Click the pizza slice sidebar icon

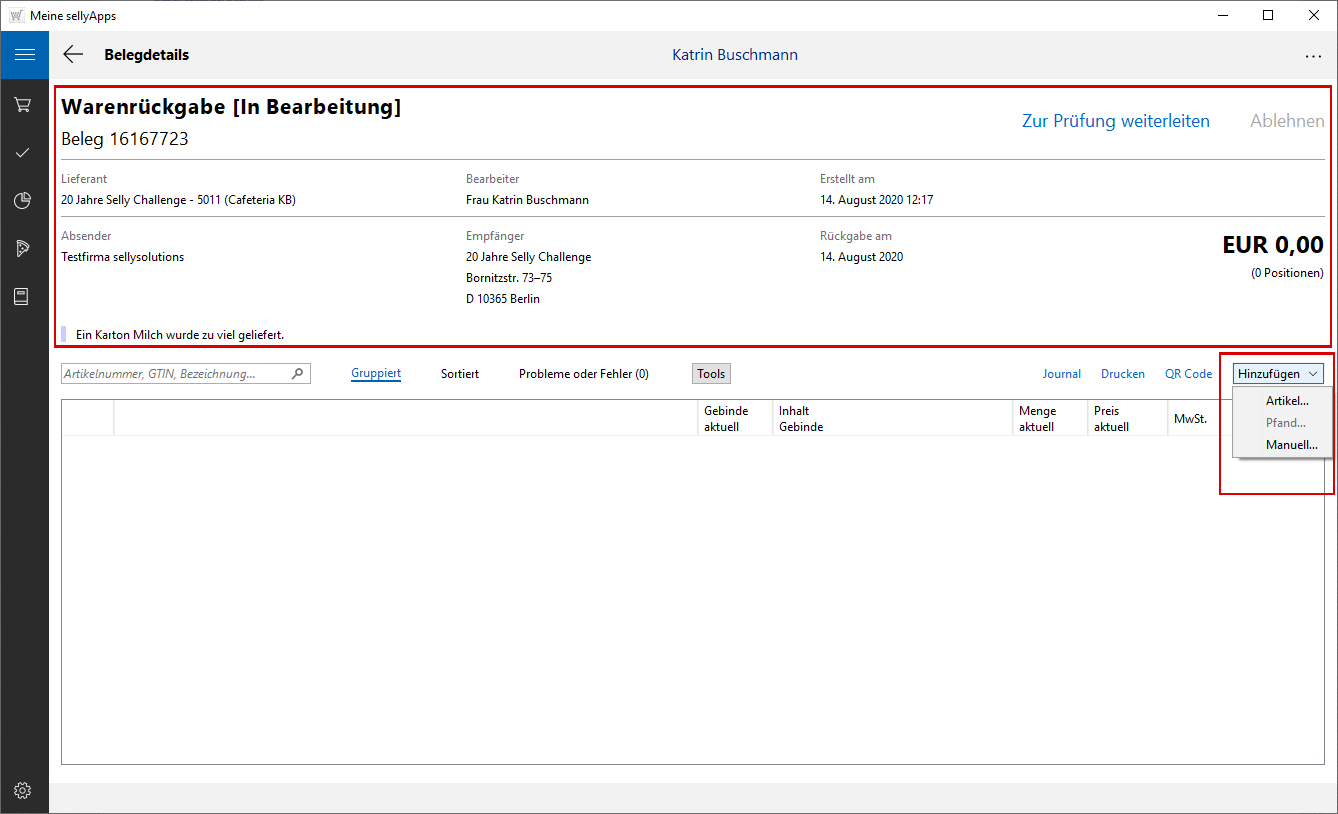pos(23,248)
